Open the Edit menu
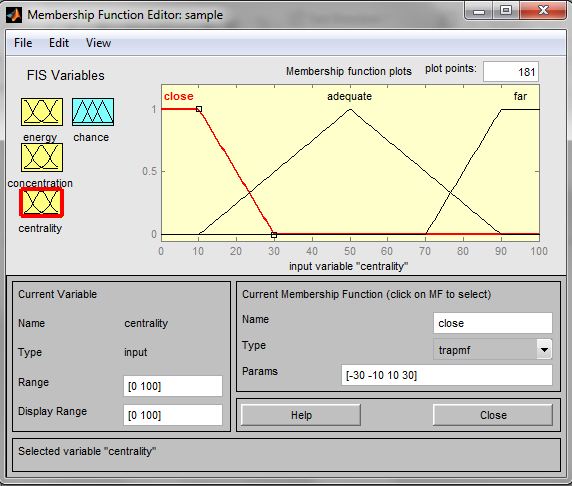 (59, 43)
